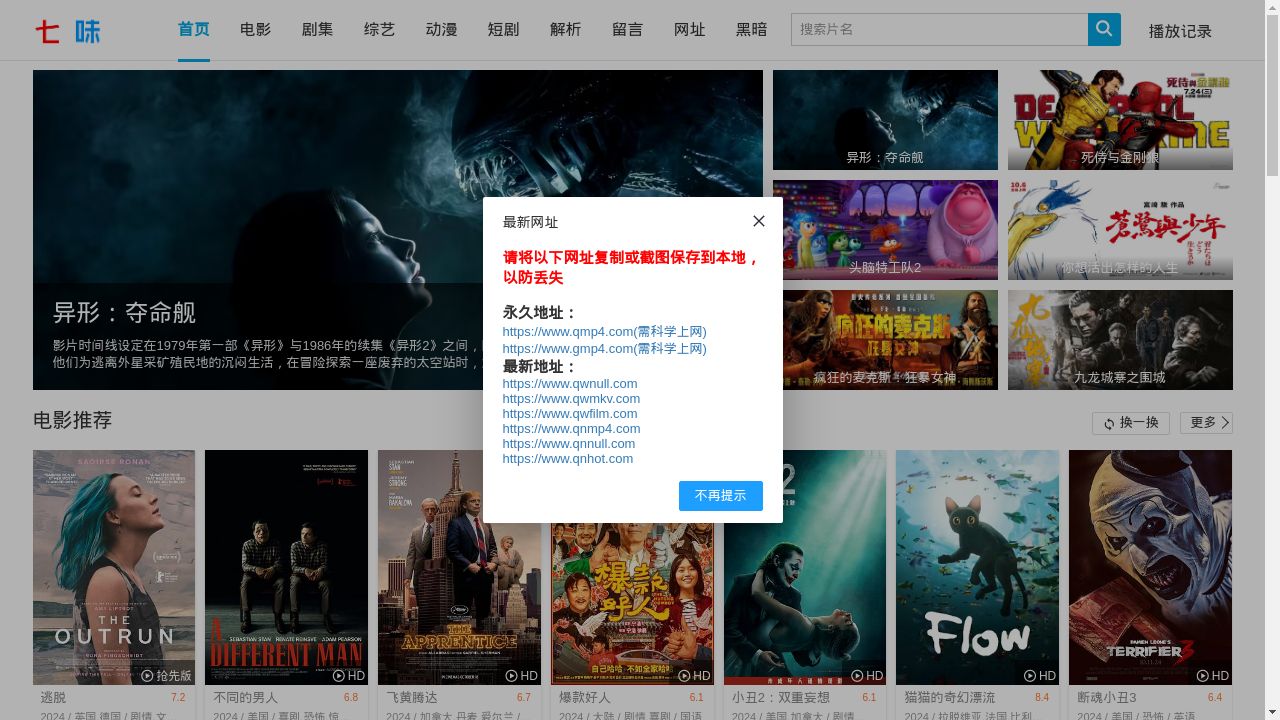The image size is (1280, 720).
Task: Click the 飞黄腾达 title text
Action: tap(412, 697)
